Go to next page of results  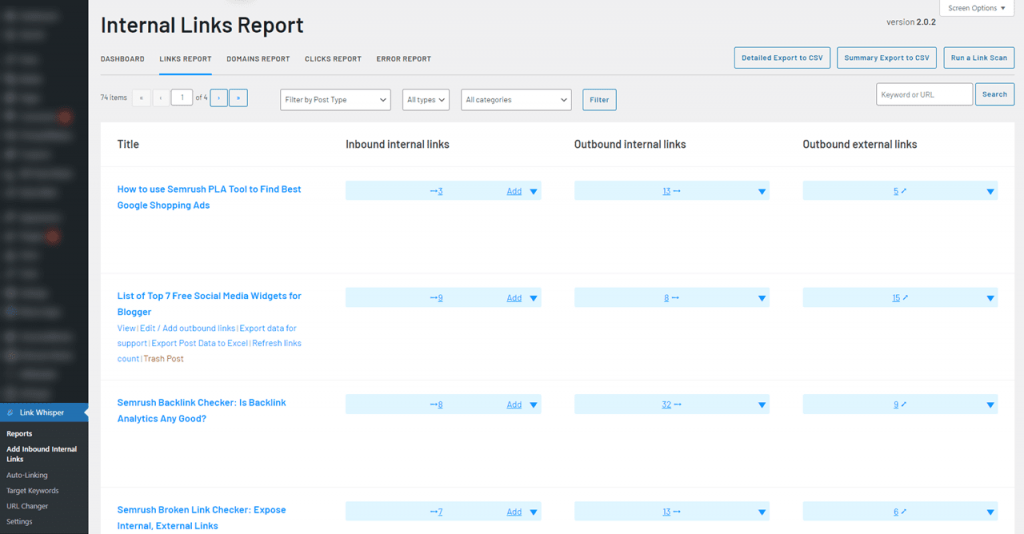(x=219, y=98)
